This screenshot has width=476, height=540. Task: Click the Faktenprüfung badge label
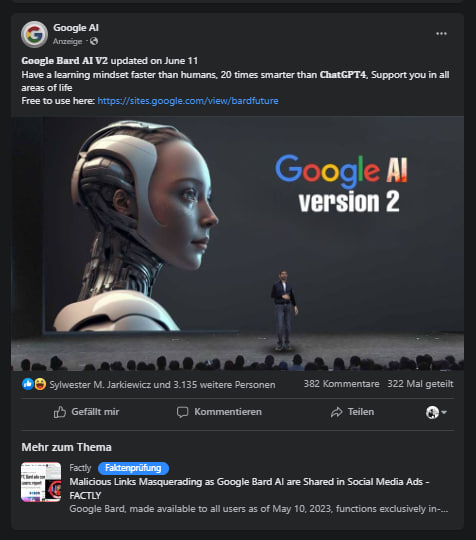pyautogui.click(x=133, y=468)
